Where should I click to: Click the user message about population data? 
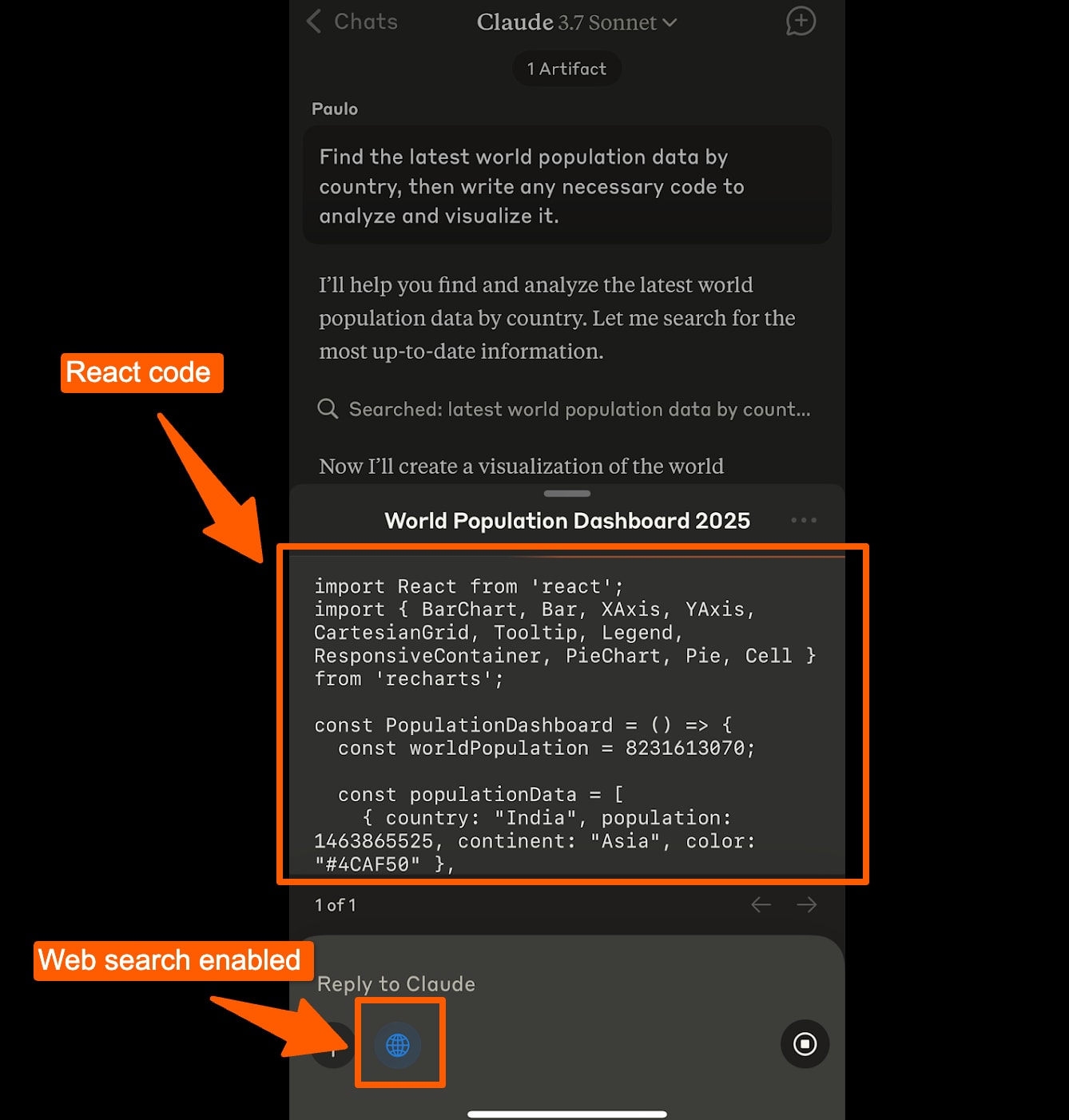click(x=567, y=185)
